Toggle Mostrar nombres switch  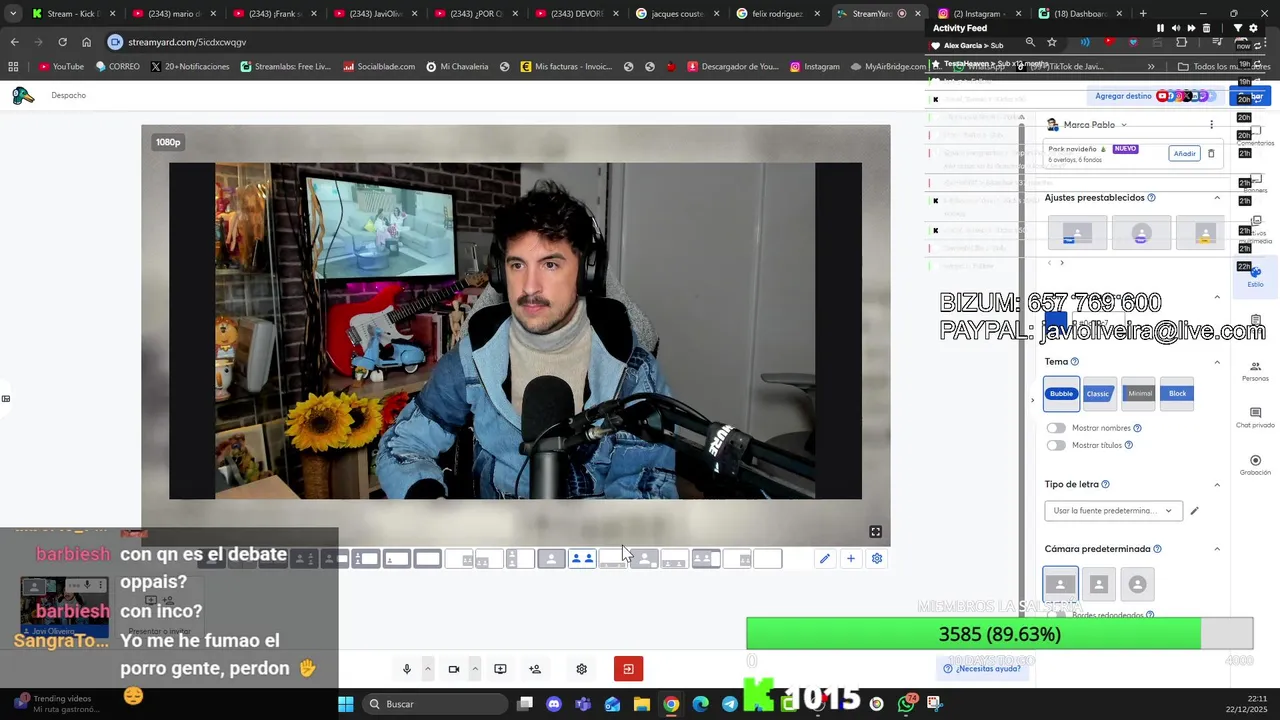click(x=1056, y=428)
